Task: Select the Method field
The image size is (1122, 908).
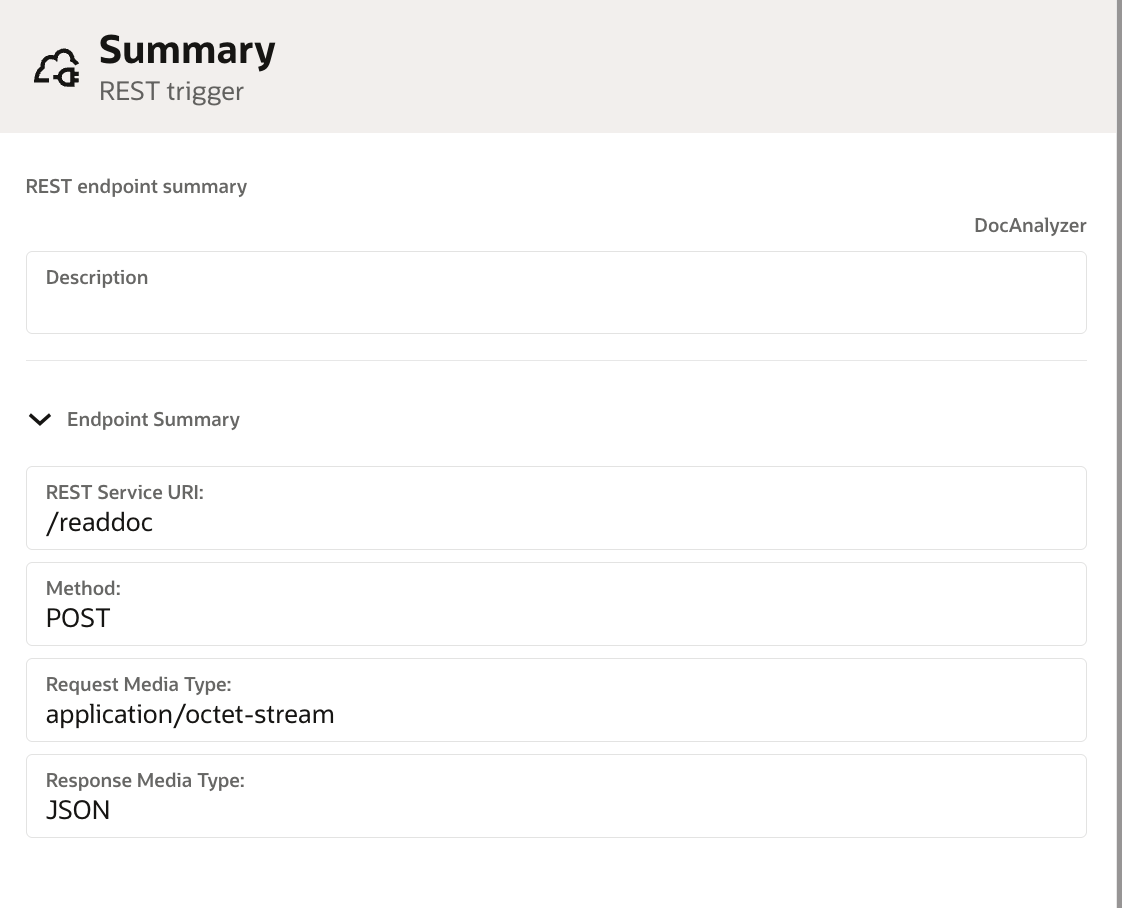Action: coord(556,604)
